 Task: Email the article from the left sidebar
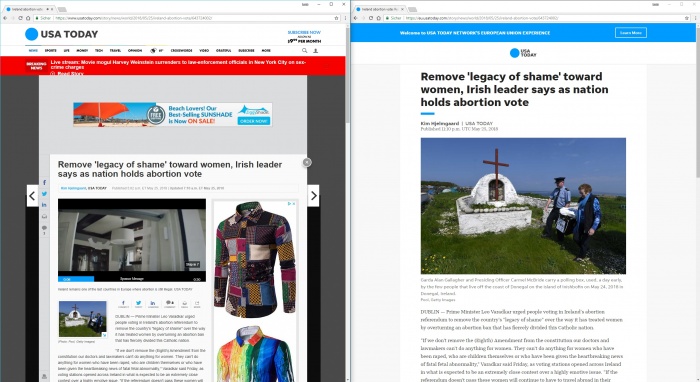[44, 216]
